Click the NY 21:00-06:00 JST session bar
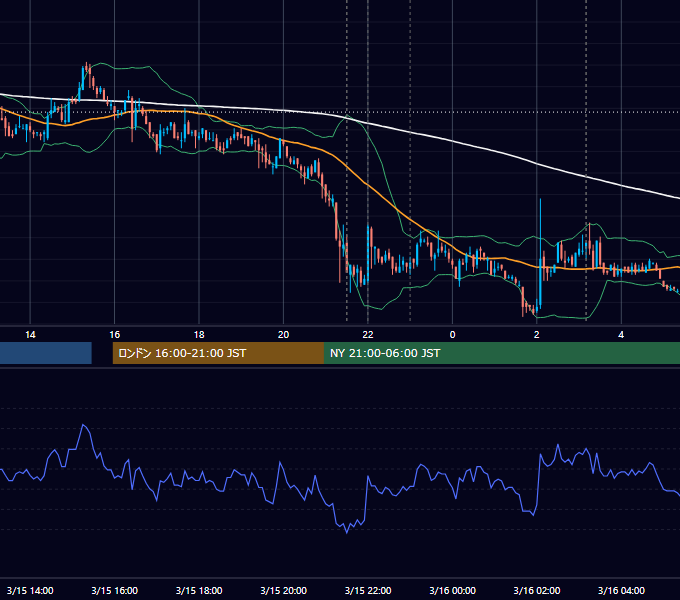The height and width of the screenshot is (600, 680). click(502, 353)
